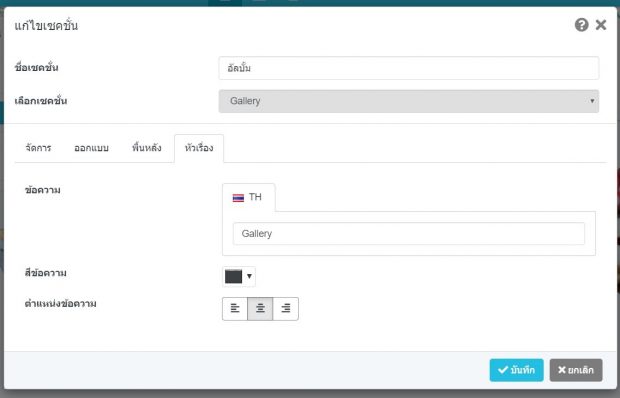Switch to the พื้นหลัง tab

[x=147, y=148]
